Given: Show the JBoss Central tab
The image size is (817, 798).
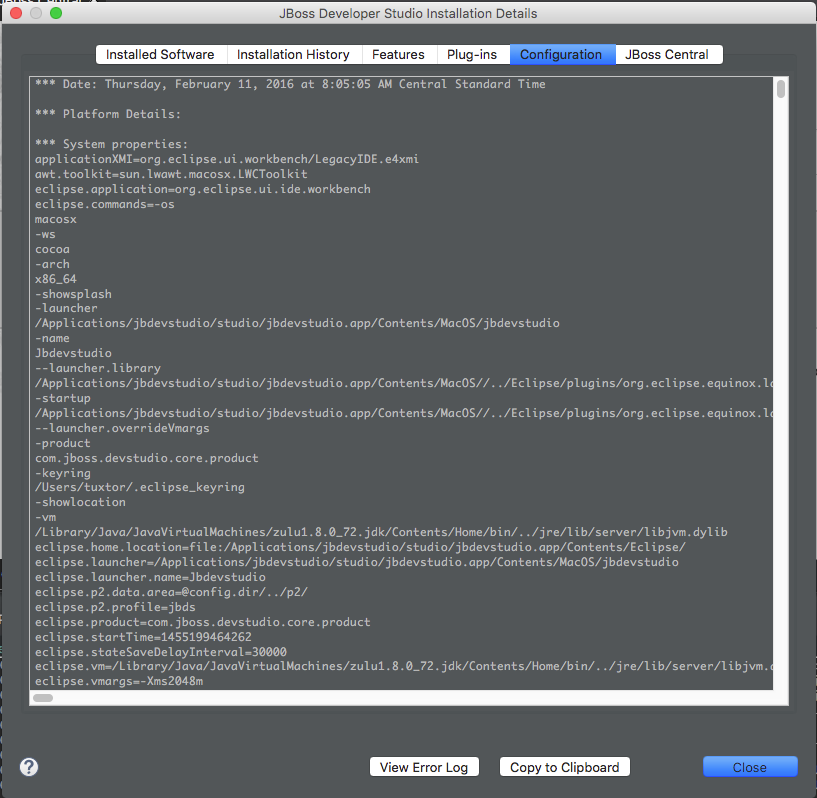Looking at the screenshot, I should tap(667, 54).
